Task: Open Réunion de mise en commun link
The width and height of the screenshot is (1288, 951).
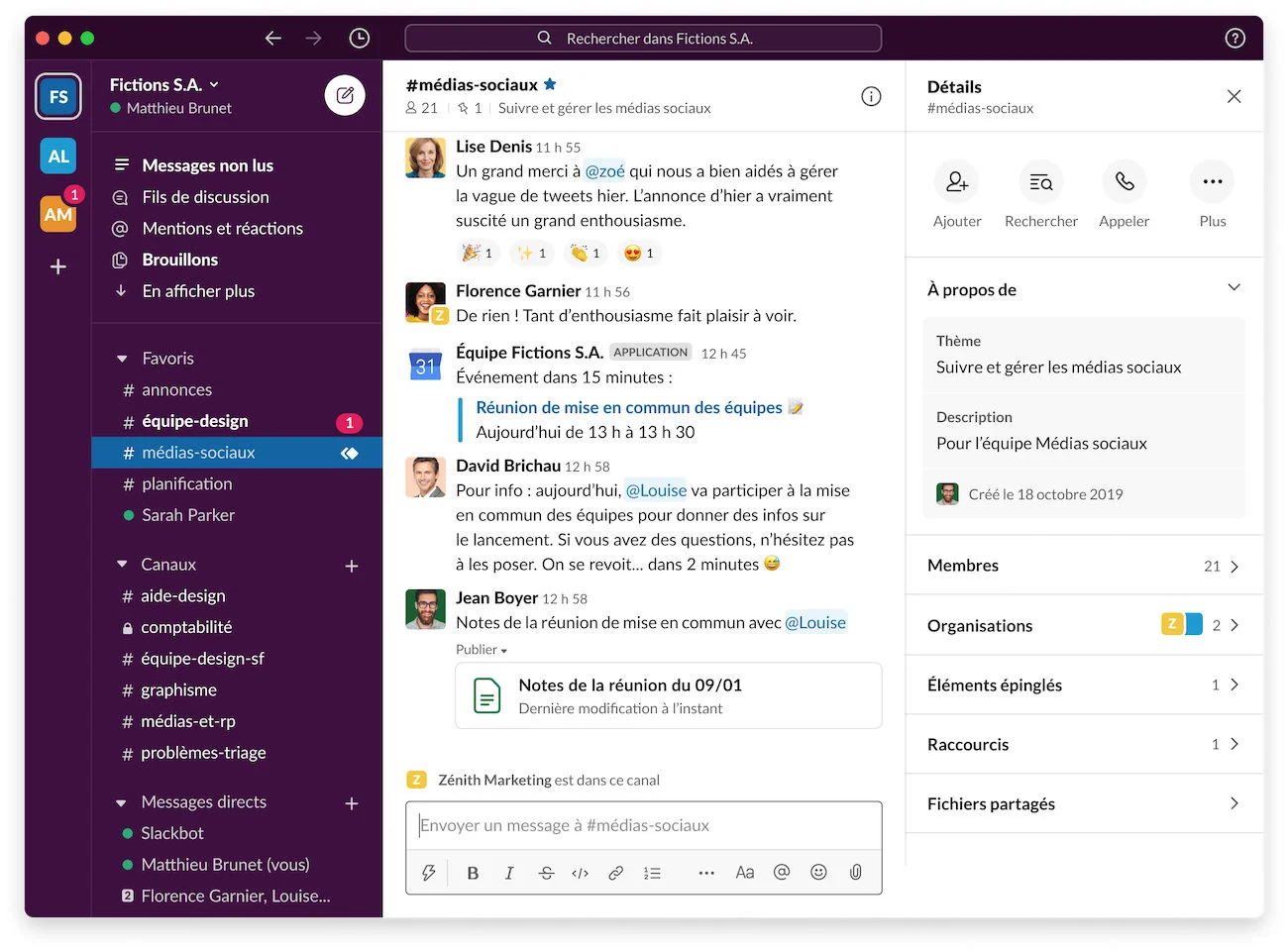Action: [x=629, y=407]
